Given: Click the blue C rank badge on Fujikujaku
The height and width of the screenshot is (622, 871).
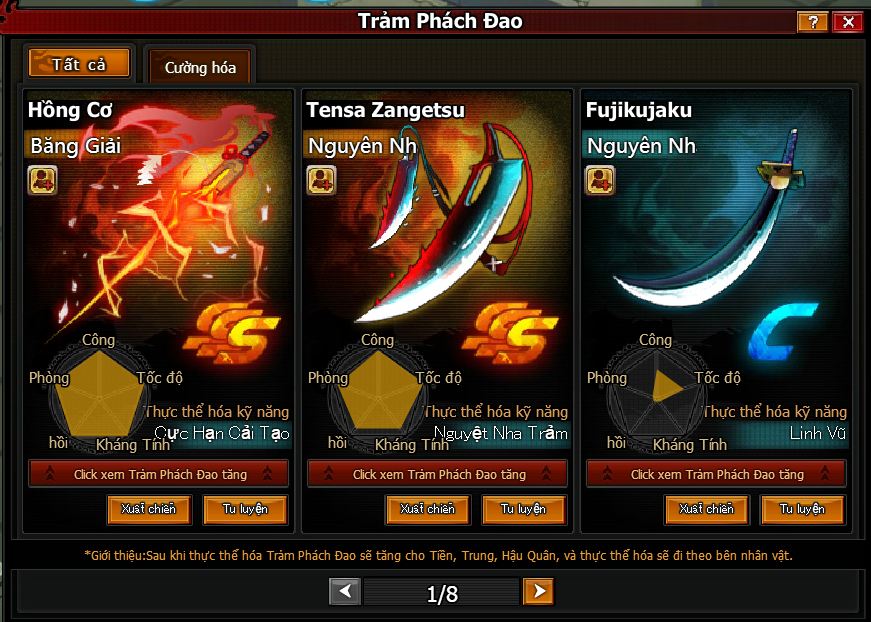Looking at the screenshot, I should pyautogui.click(x=782, y=331).
